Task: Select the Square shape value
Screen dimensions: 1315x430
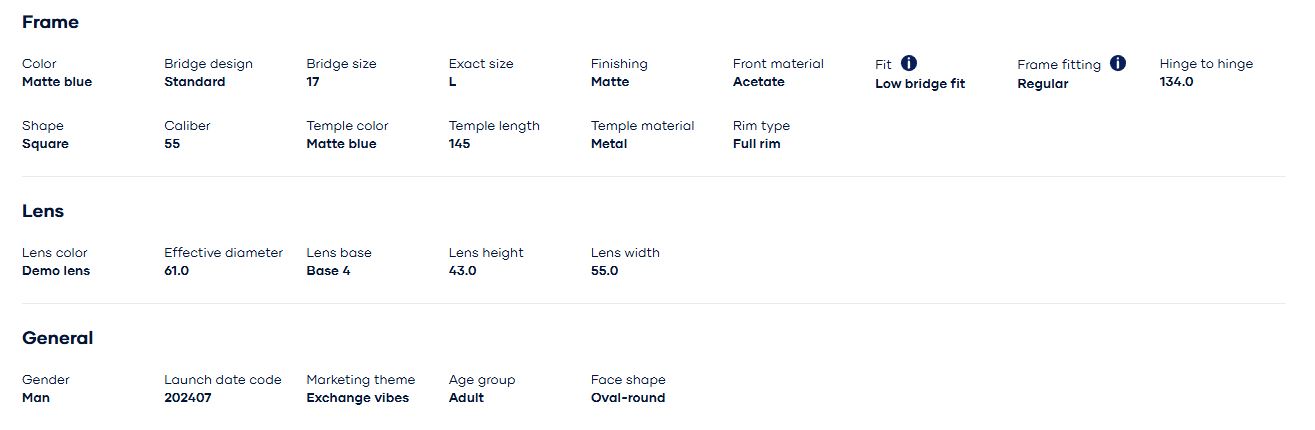Action: (x=45, y=144)
